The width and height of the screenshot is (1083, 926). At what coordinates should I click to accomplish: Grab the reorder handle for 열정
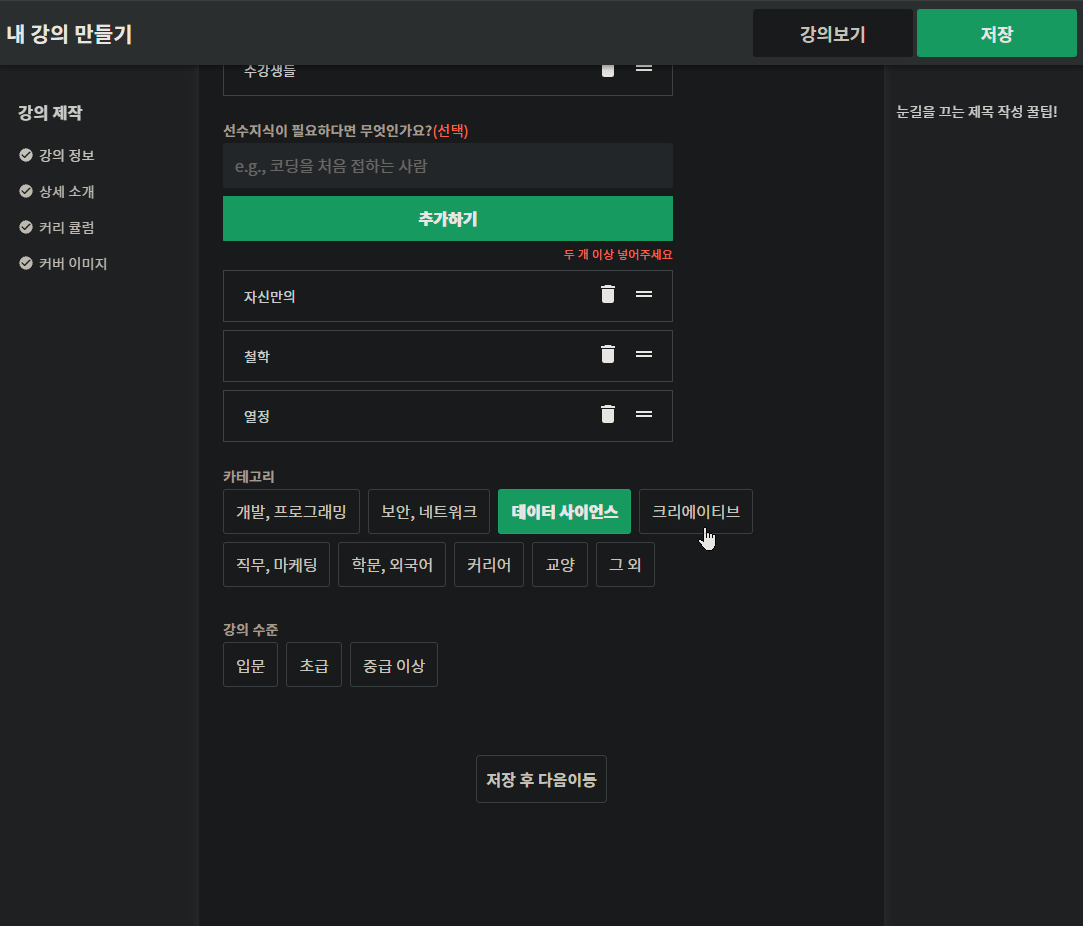644,414
